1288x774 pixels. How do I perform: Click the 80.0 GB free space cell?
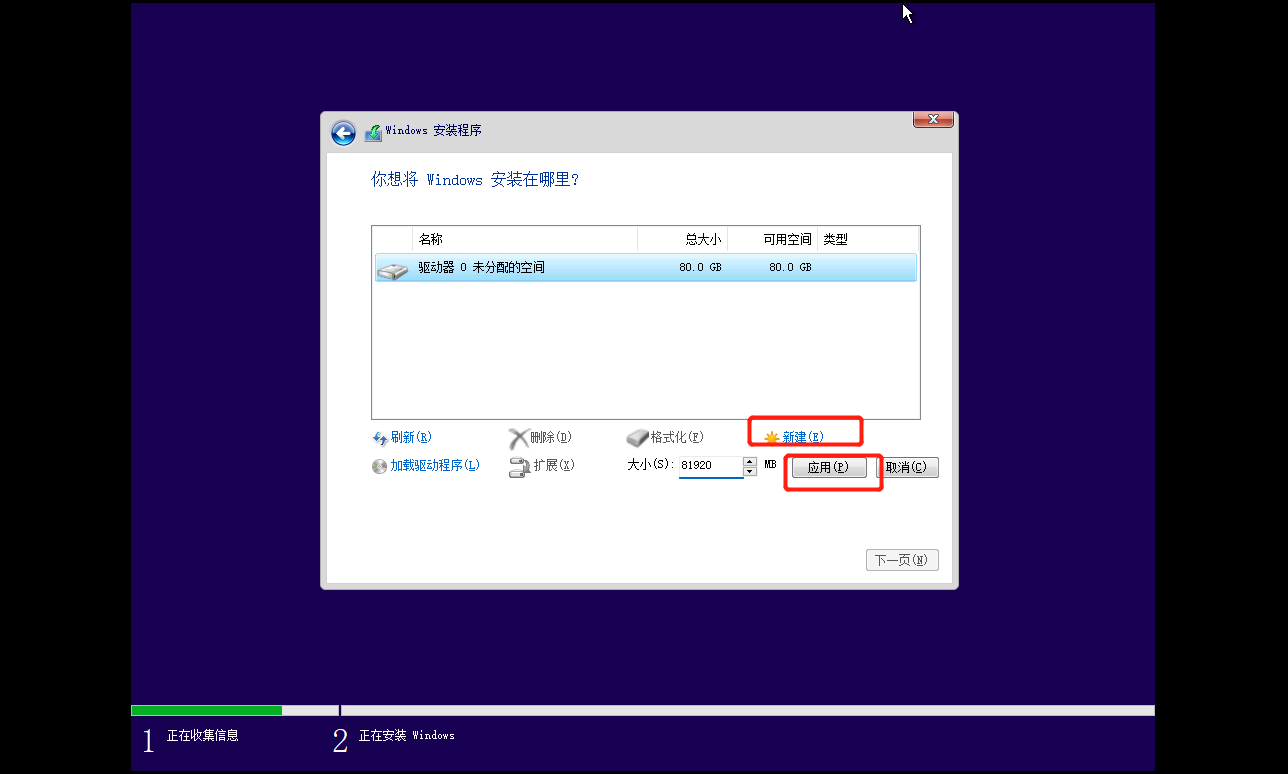(x=790, y=268)
